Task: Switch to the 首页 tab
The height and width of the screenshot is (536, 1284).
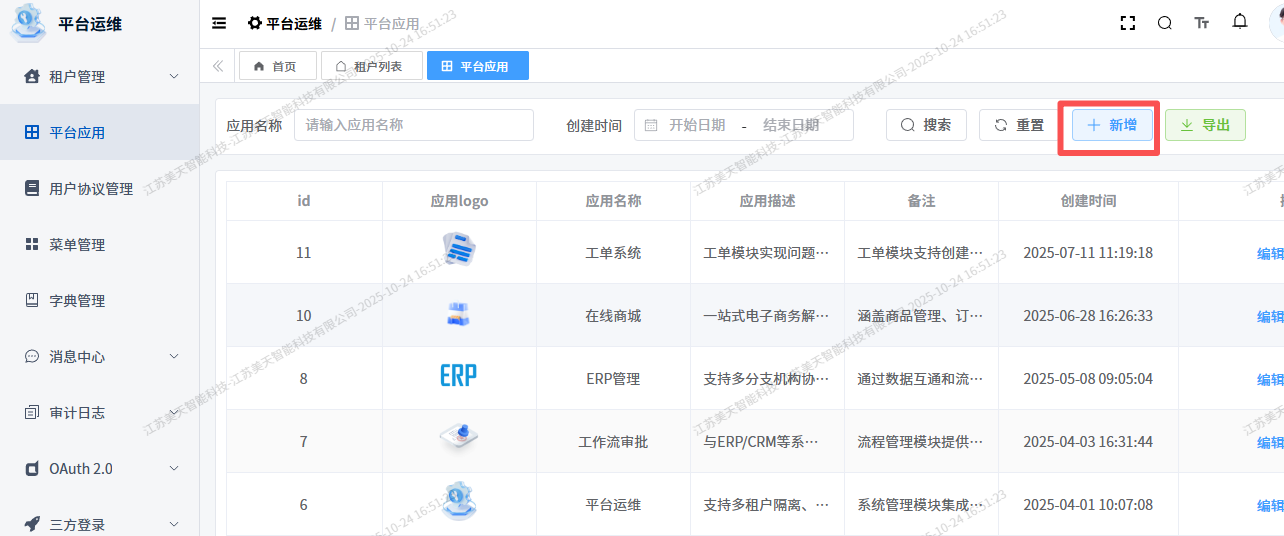Action: [277, 66]
